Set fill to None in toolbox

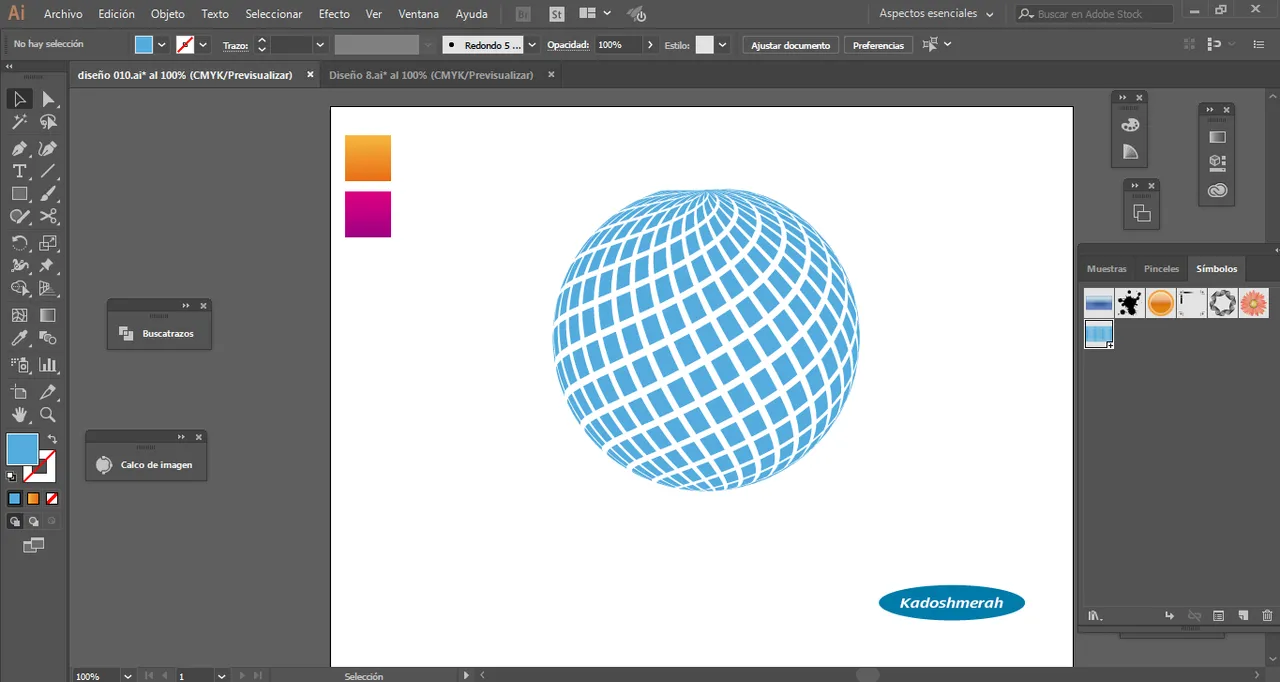pyautogui.click(x=52, y=498)
